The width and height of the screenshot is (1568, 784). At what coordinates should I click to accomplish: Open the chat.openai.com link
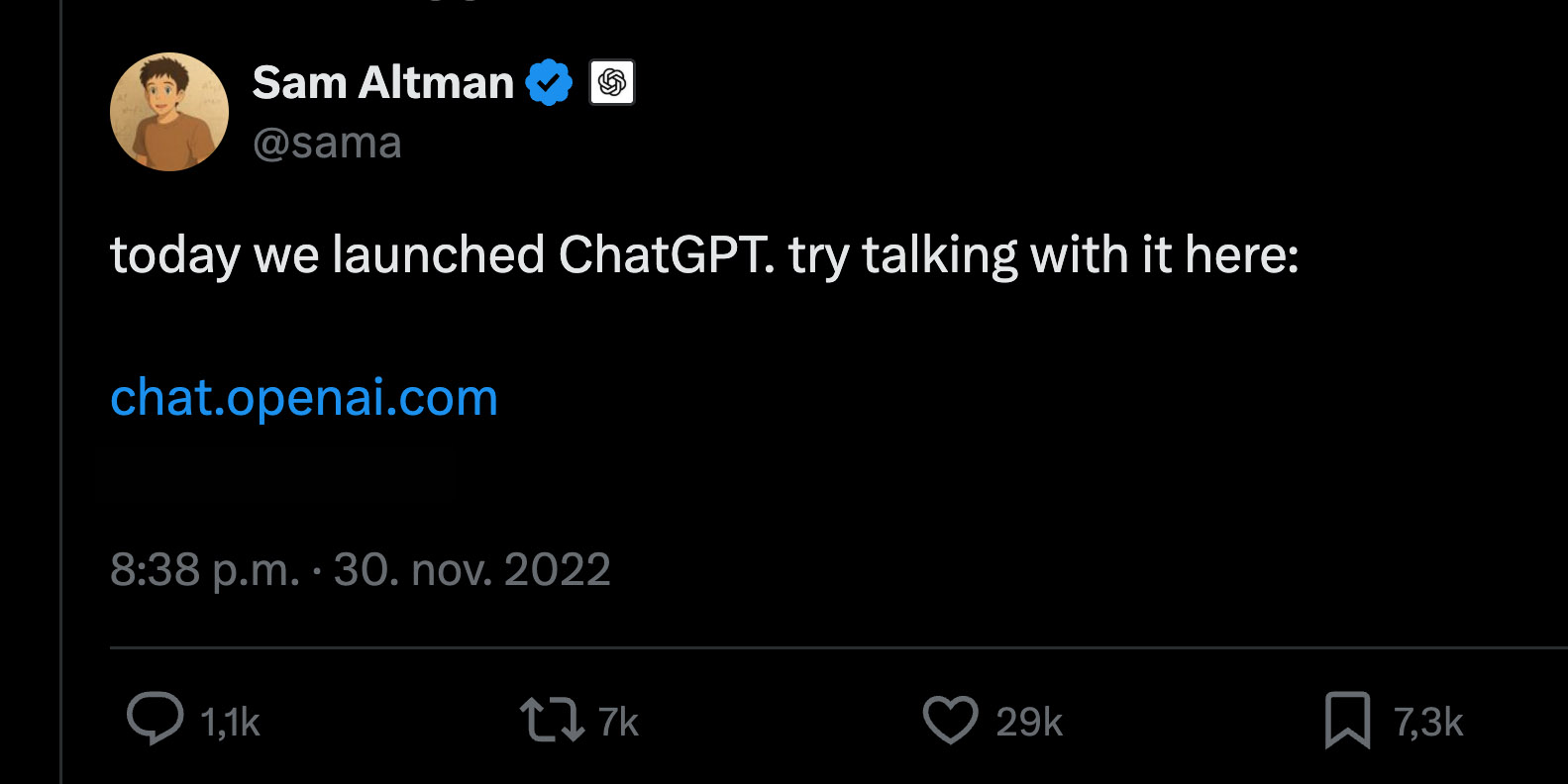point(304,398)
